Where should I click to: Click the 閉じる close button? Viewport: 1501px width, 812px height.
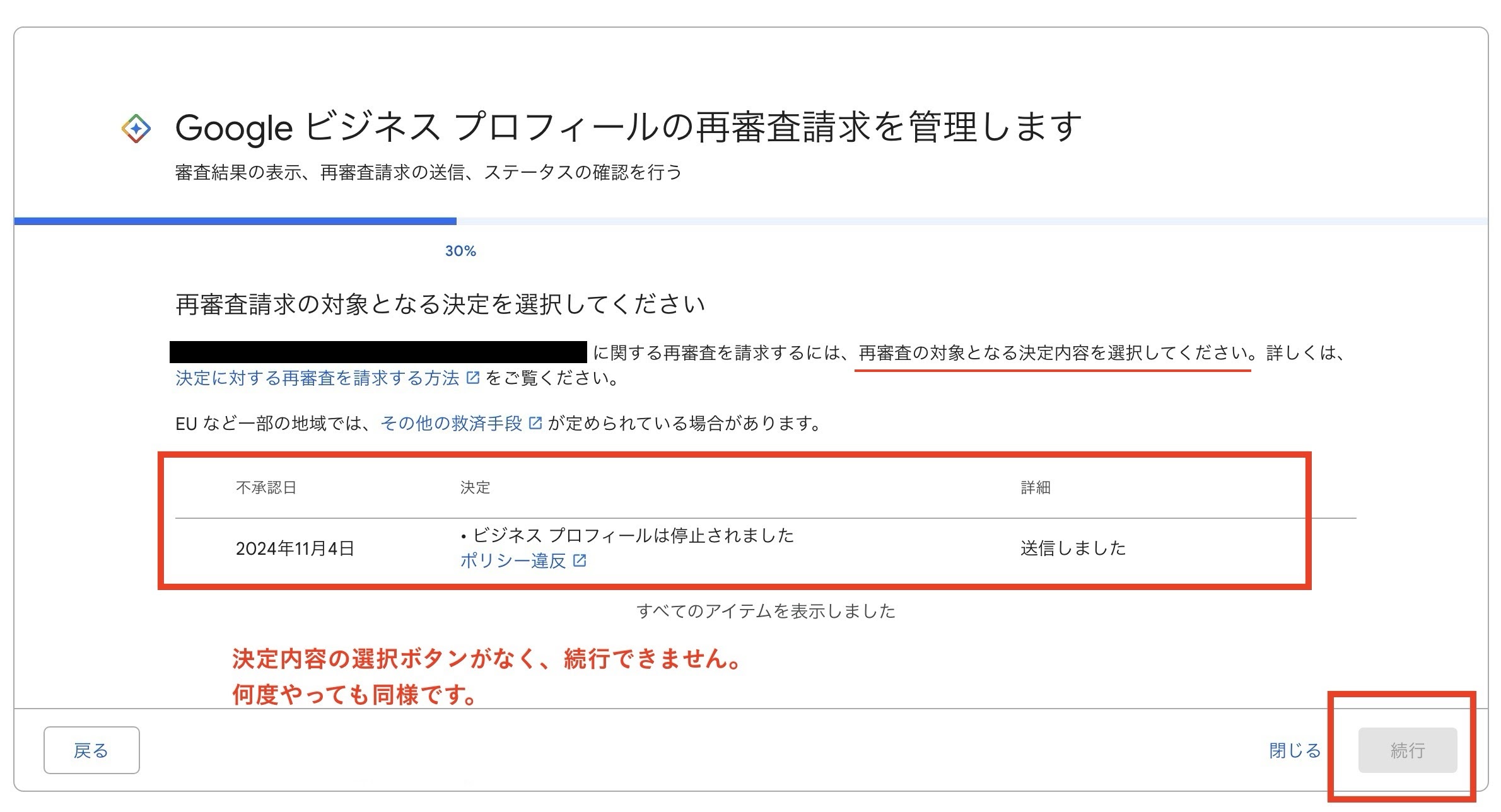pyautogui.click(x=1294, y=751)
